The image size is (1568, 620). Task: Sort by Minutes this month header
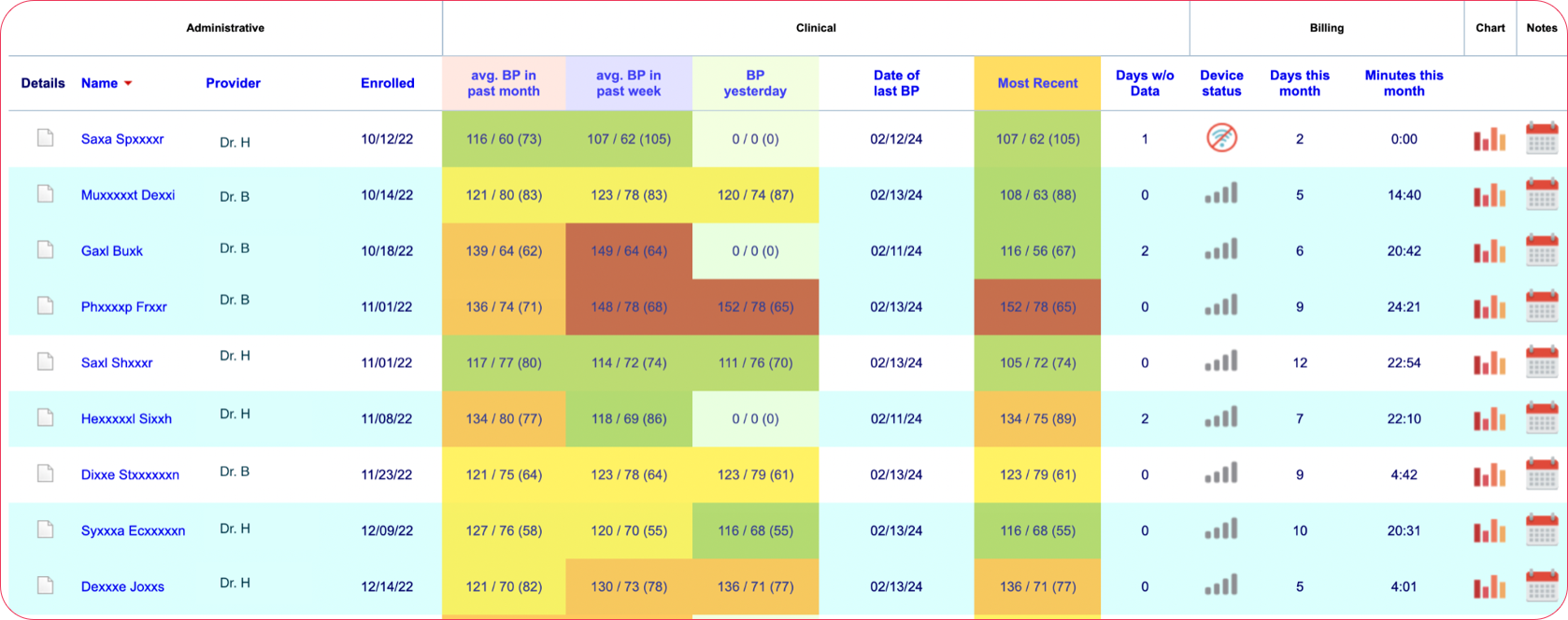(x=1404, y=83)
